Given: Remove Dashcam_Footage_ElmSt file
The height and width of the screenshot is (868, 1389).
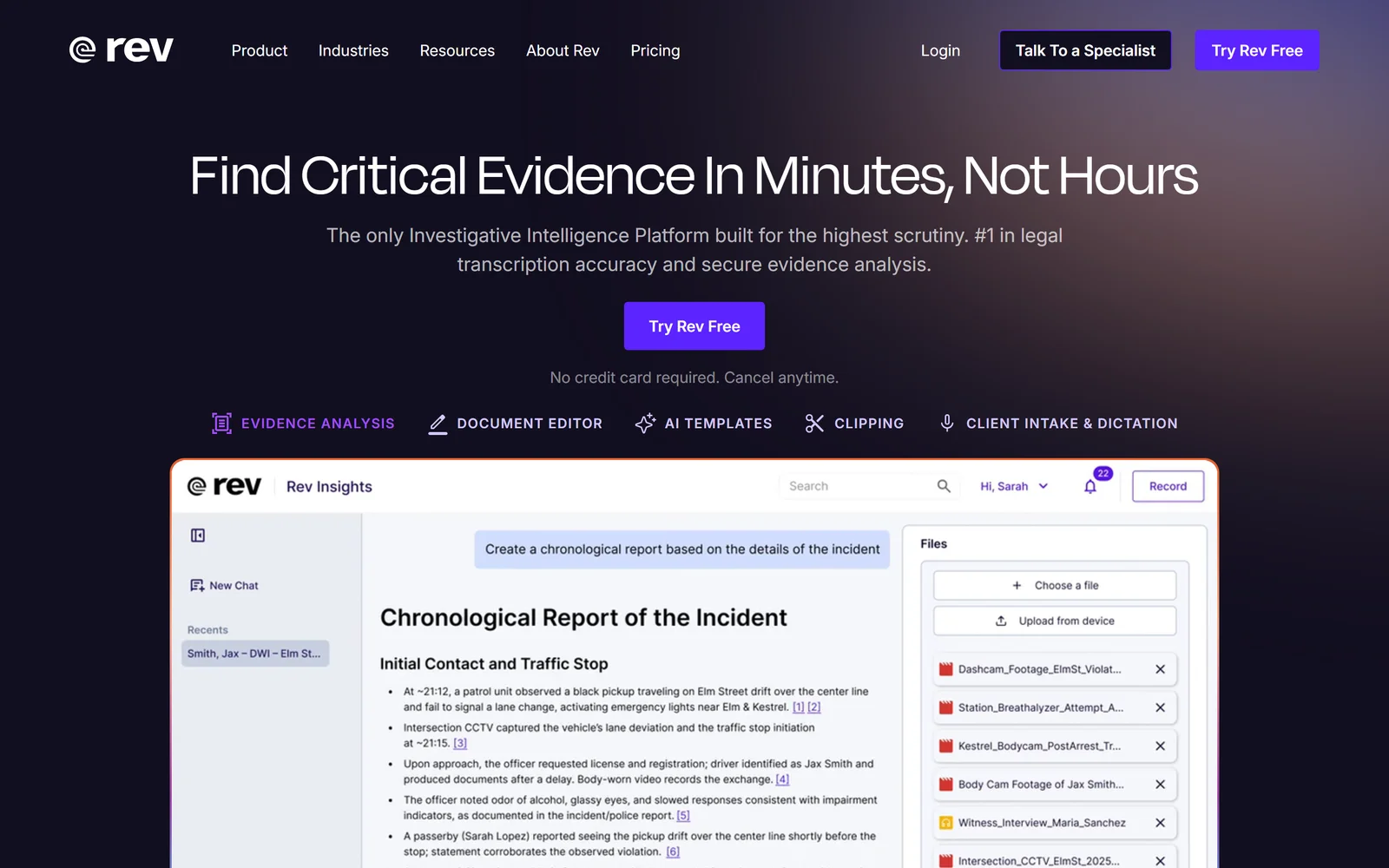Looking at the screenshot, I should coord(1160,669).
